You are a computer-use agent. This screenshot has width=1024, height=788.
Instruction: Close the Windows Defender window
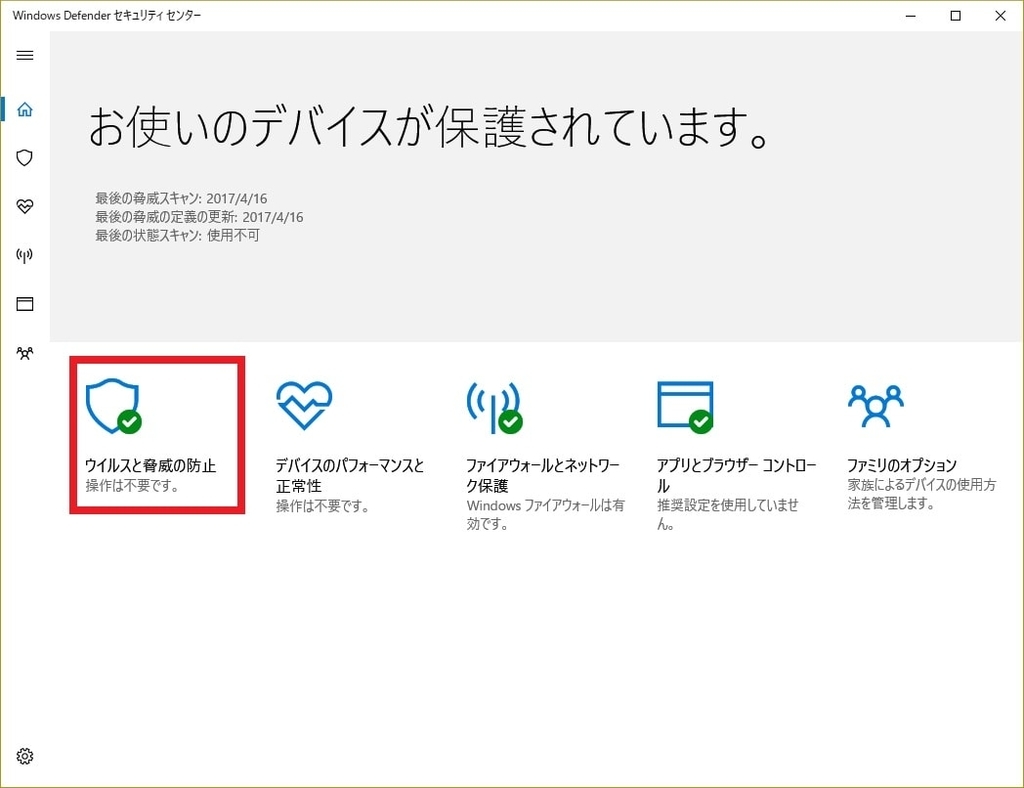pyautogui.click(x=1000, y=16)
